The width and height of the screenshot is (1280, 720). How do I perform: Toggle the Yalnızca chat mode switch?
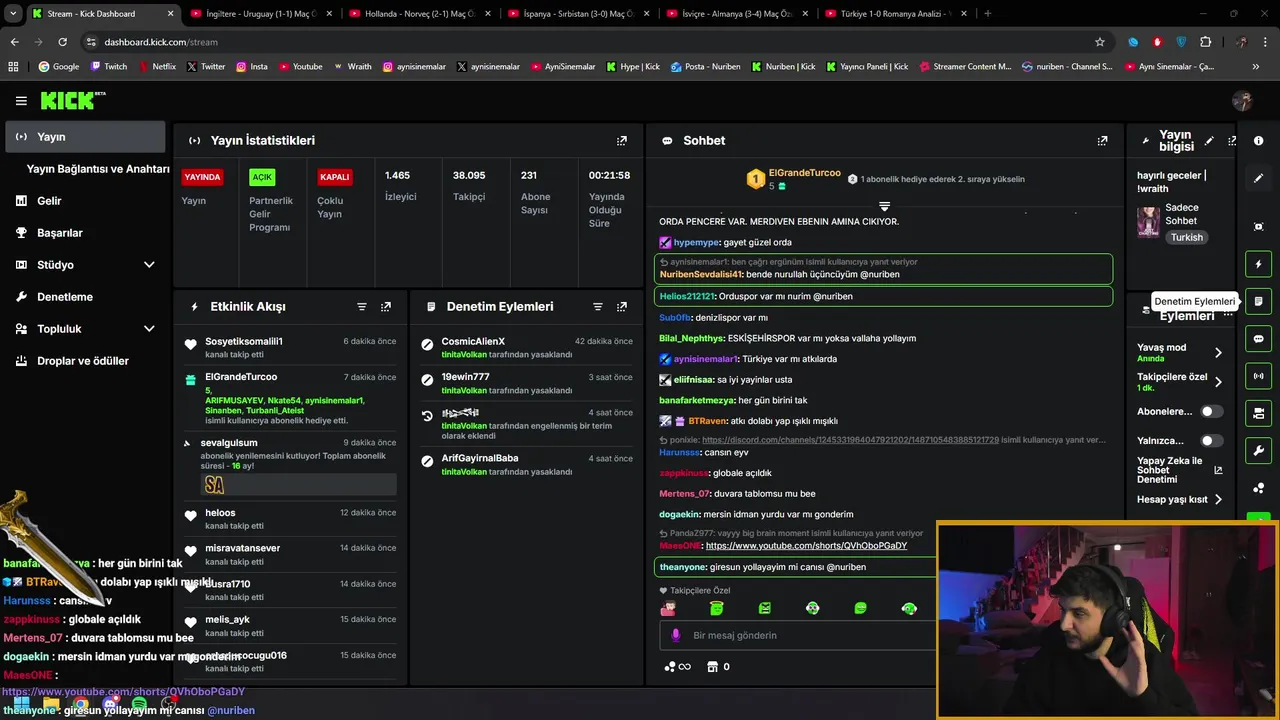click(x=1211, y=440)
